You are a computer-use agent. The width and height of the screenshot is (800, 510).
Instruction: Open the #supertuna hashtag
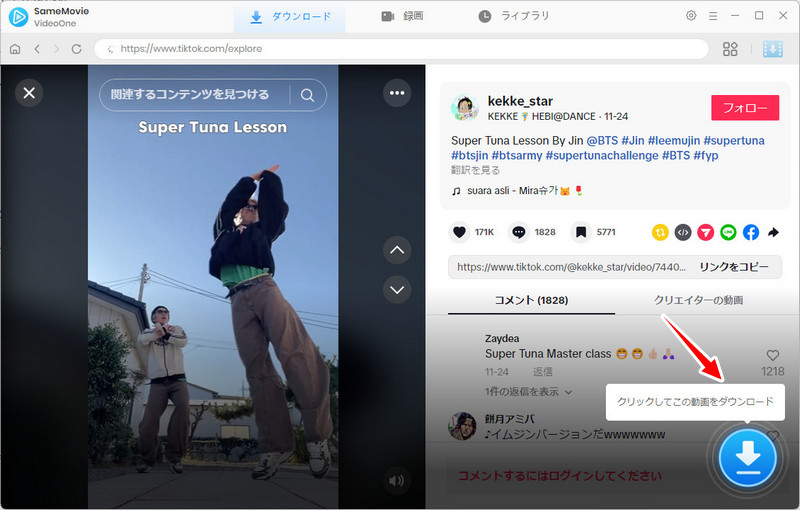pyautogui.click(x=734, y=140)
